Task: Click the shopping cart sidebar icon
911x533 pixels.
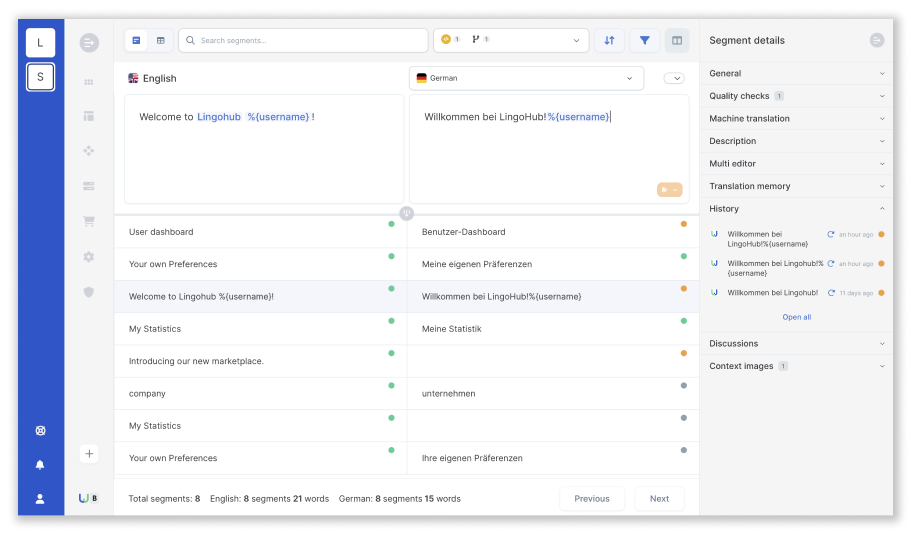Action: (89, 221)
